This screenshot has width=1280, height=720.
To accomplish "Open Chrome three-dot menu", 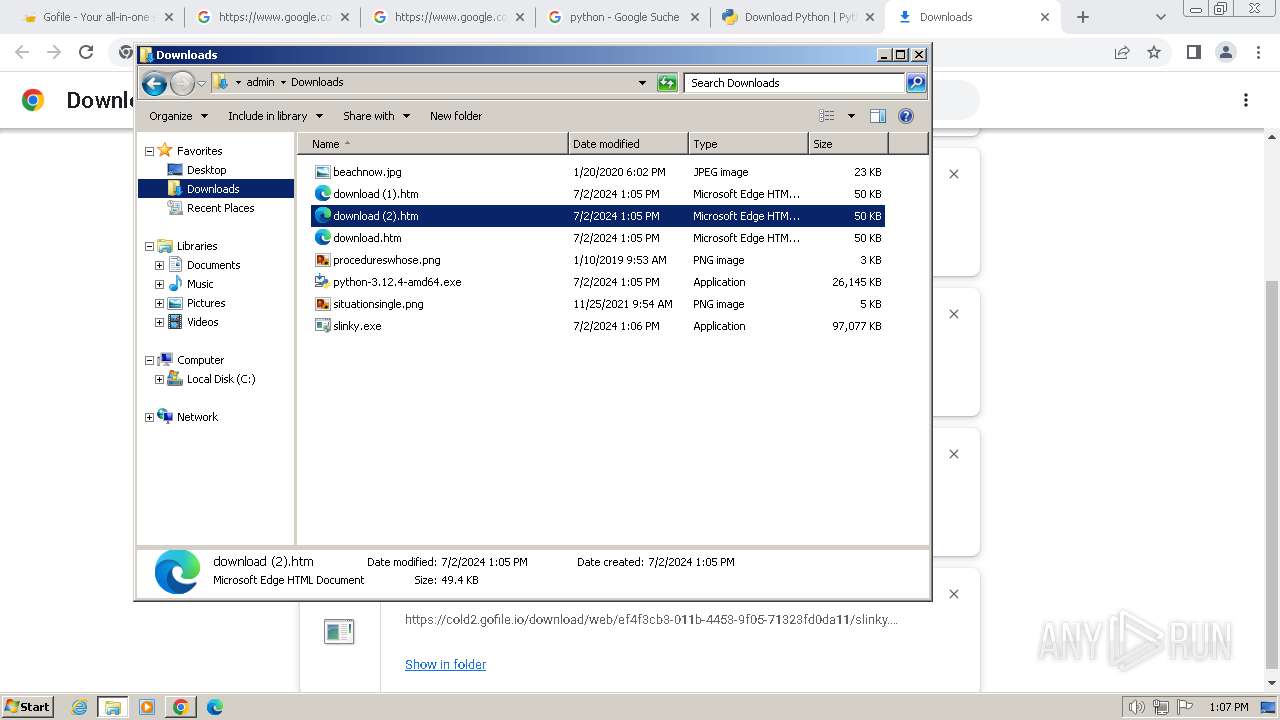I will pyautogui.click(x=1259, y=52).
